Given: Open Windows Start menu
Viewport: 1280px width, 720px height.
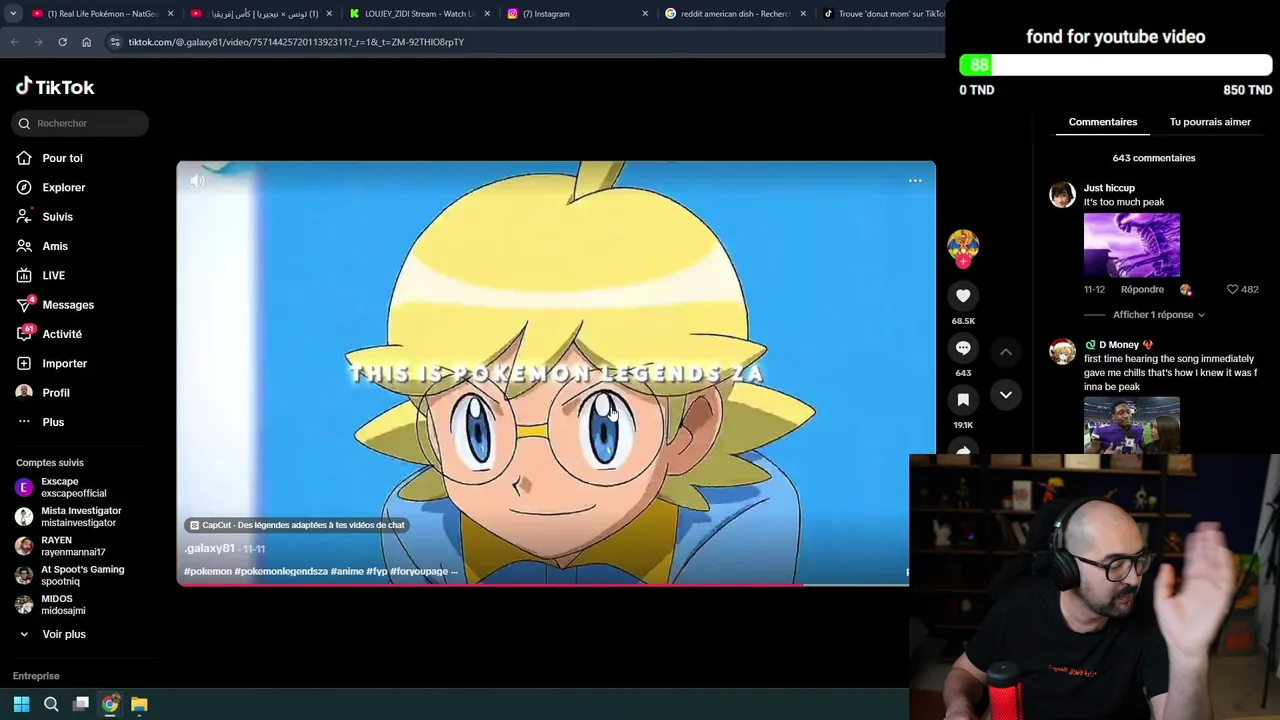Looking at the screenshot, I should point(21,704).
